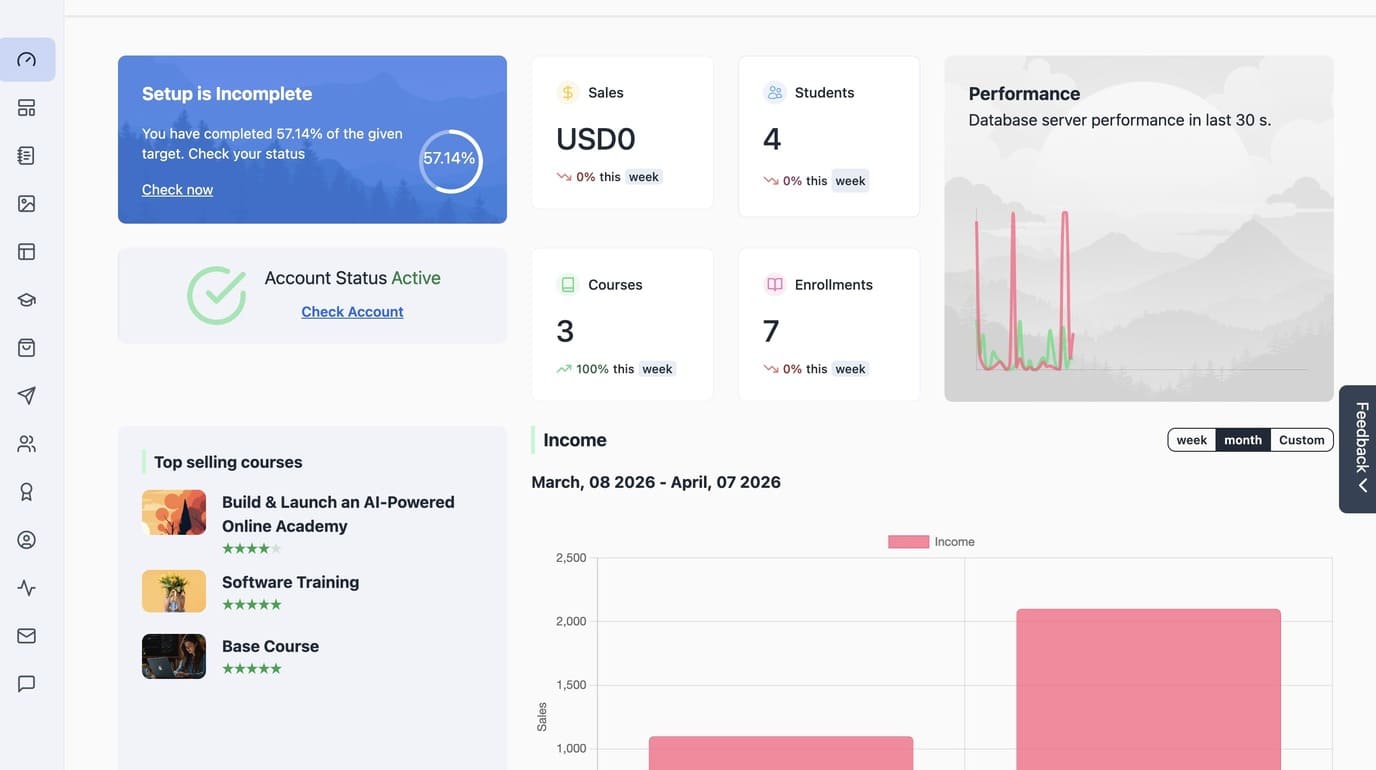Switch Income chart to week view

[1192, 440]
